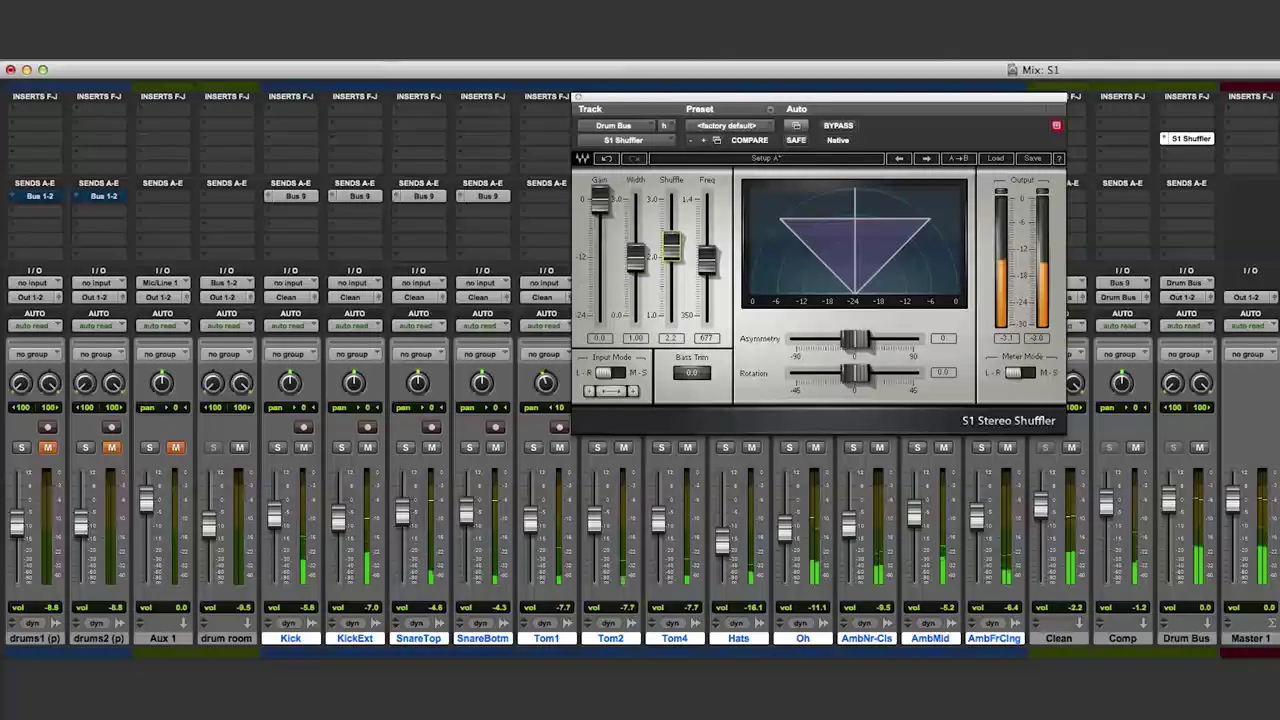1280x720 pixels.
Task: Open drums1 (p) auto read automation dropdown
Action: pos(34,326)
